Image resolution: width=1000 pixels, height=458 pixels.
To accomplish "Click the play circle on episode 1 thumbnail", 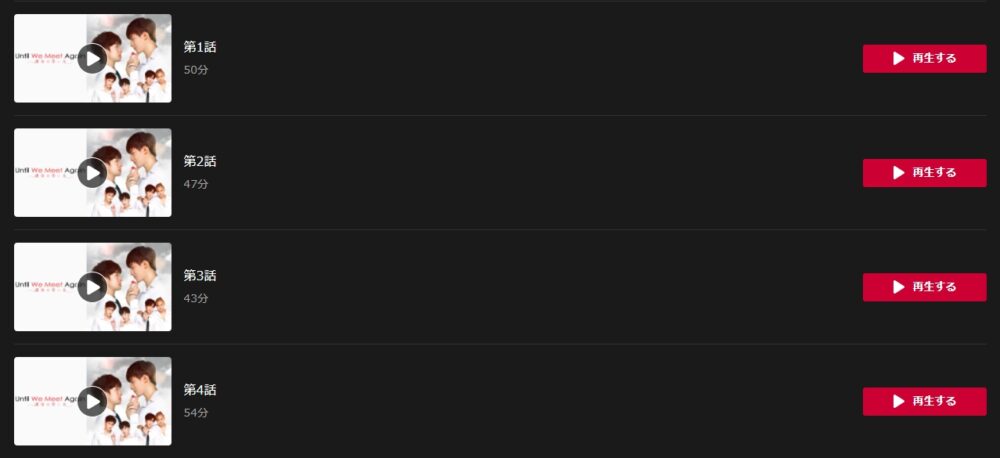I will click(x=92, y=59).
